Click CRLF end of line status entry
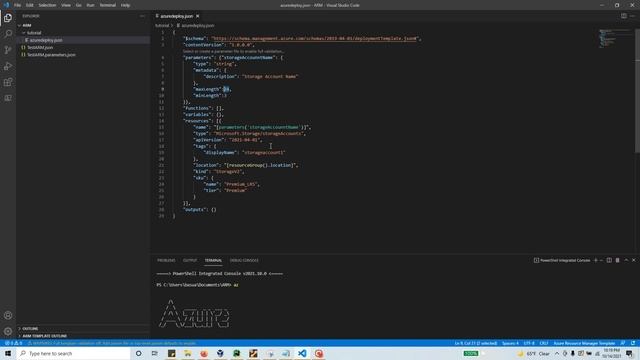 [x=544, y=343]
